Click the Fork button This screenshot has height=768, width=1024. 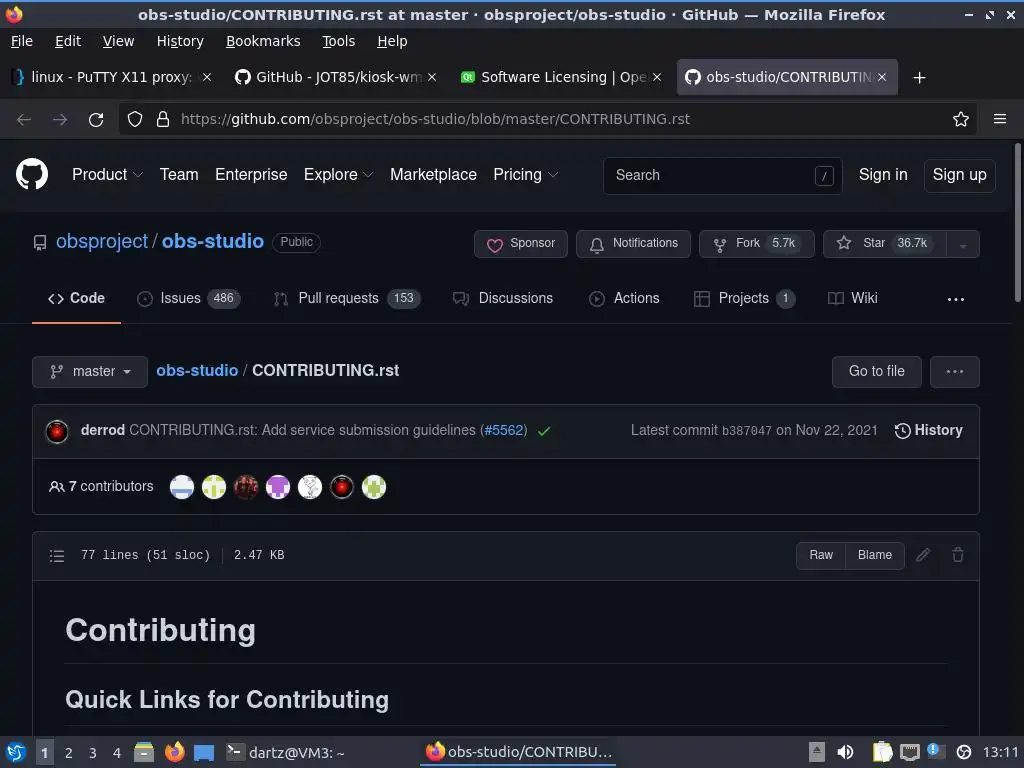coord(757,244)
